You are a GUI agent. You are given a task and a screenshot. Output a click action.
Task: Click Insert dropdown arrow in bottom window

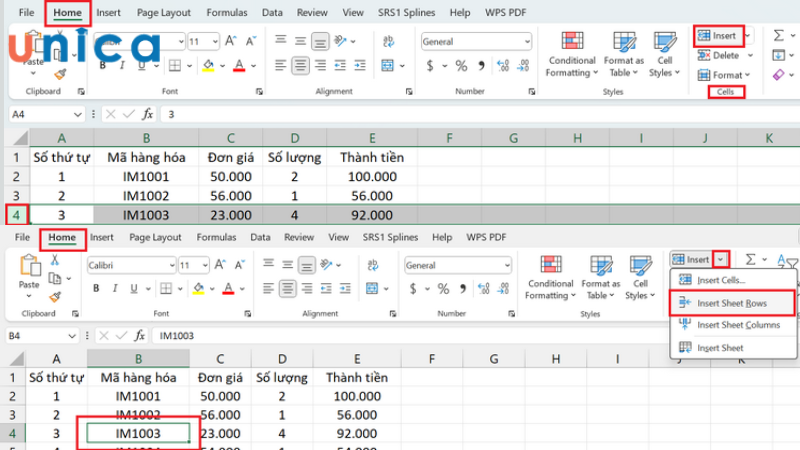[720, 259]
